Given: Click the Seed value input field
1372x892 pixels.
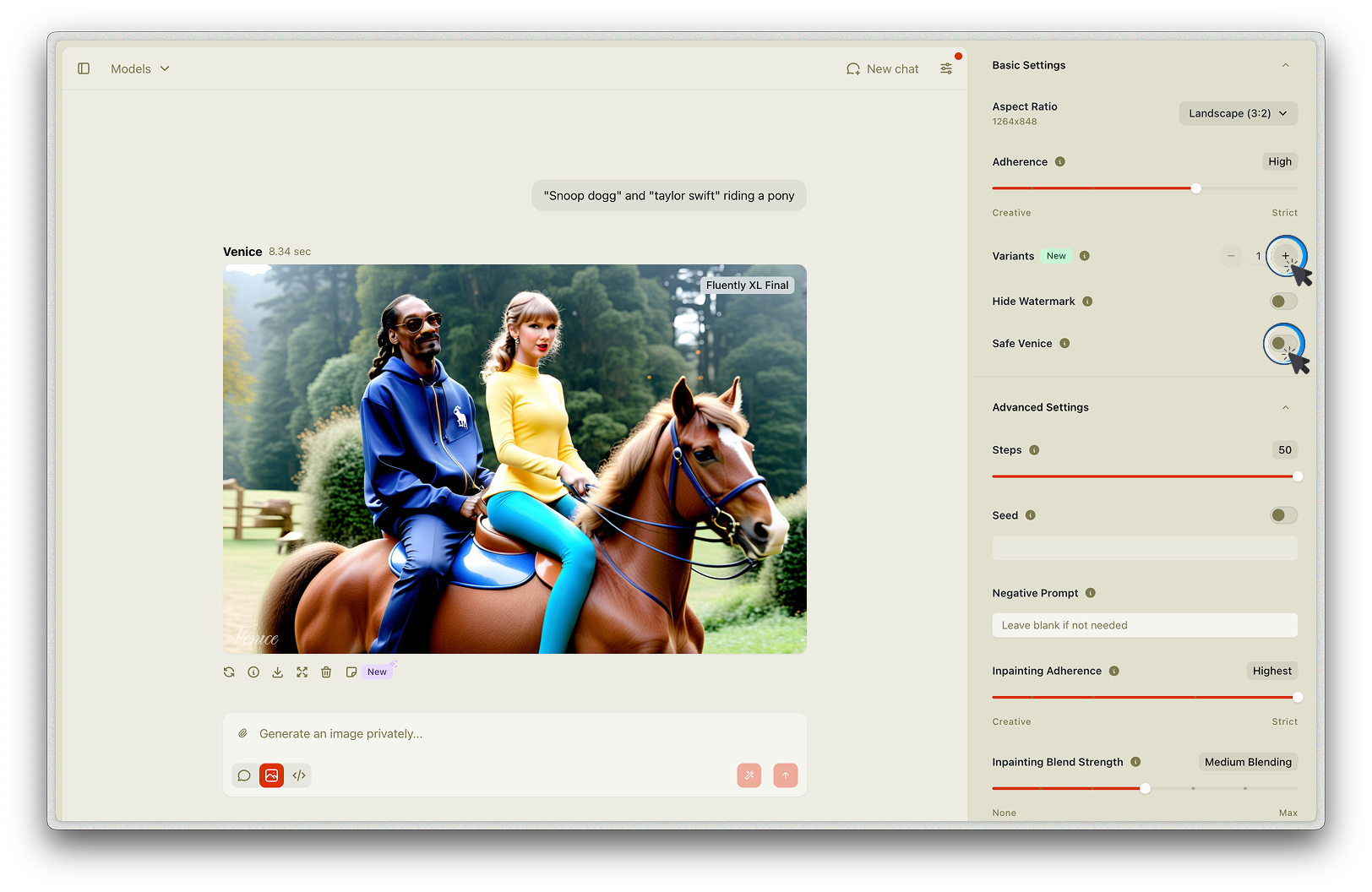Looking at the screenshot, I should tap(1145, 548).
